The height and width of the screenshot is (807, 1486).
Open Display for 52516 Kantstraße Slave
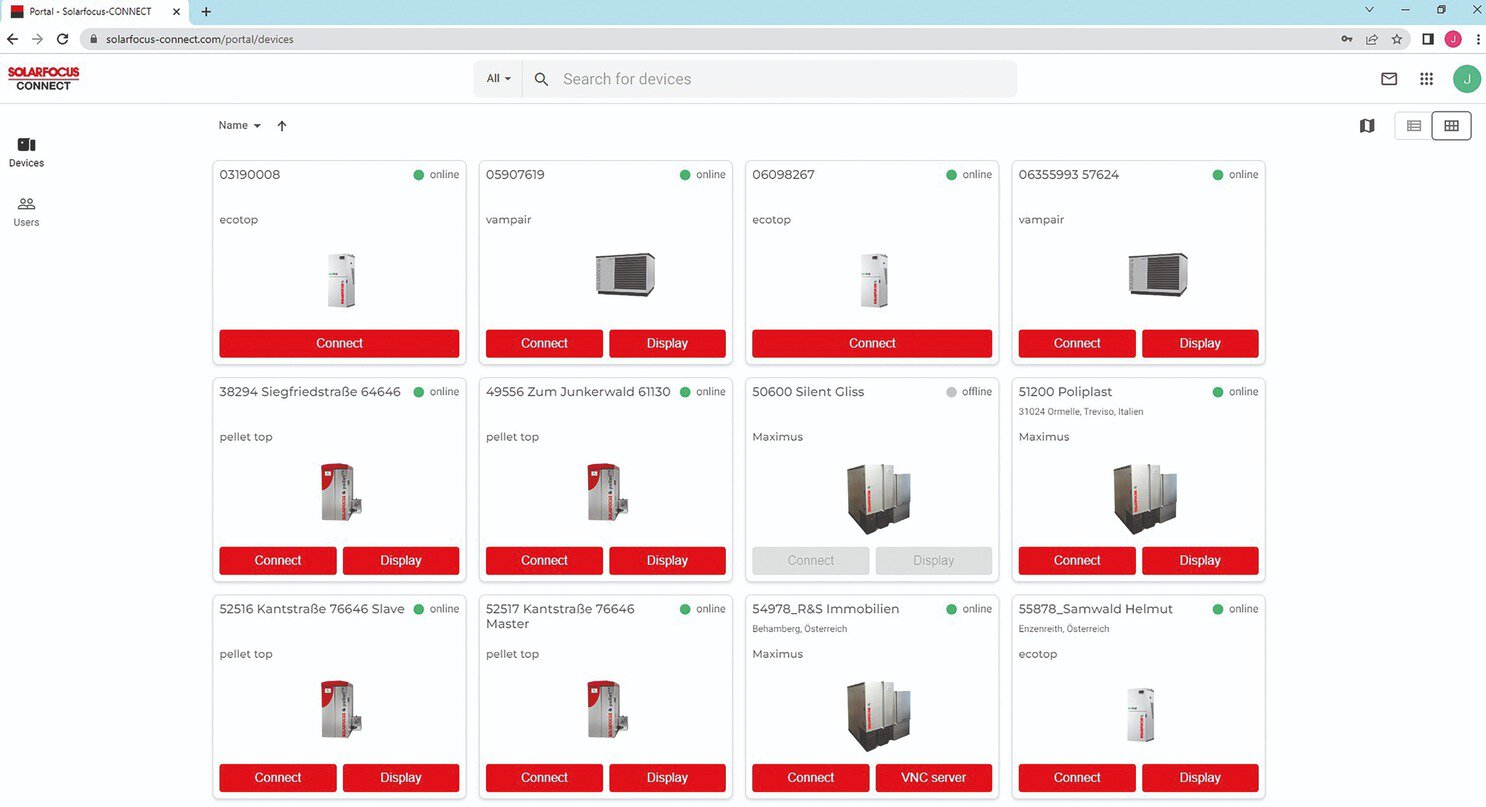(x=401, y=777)
